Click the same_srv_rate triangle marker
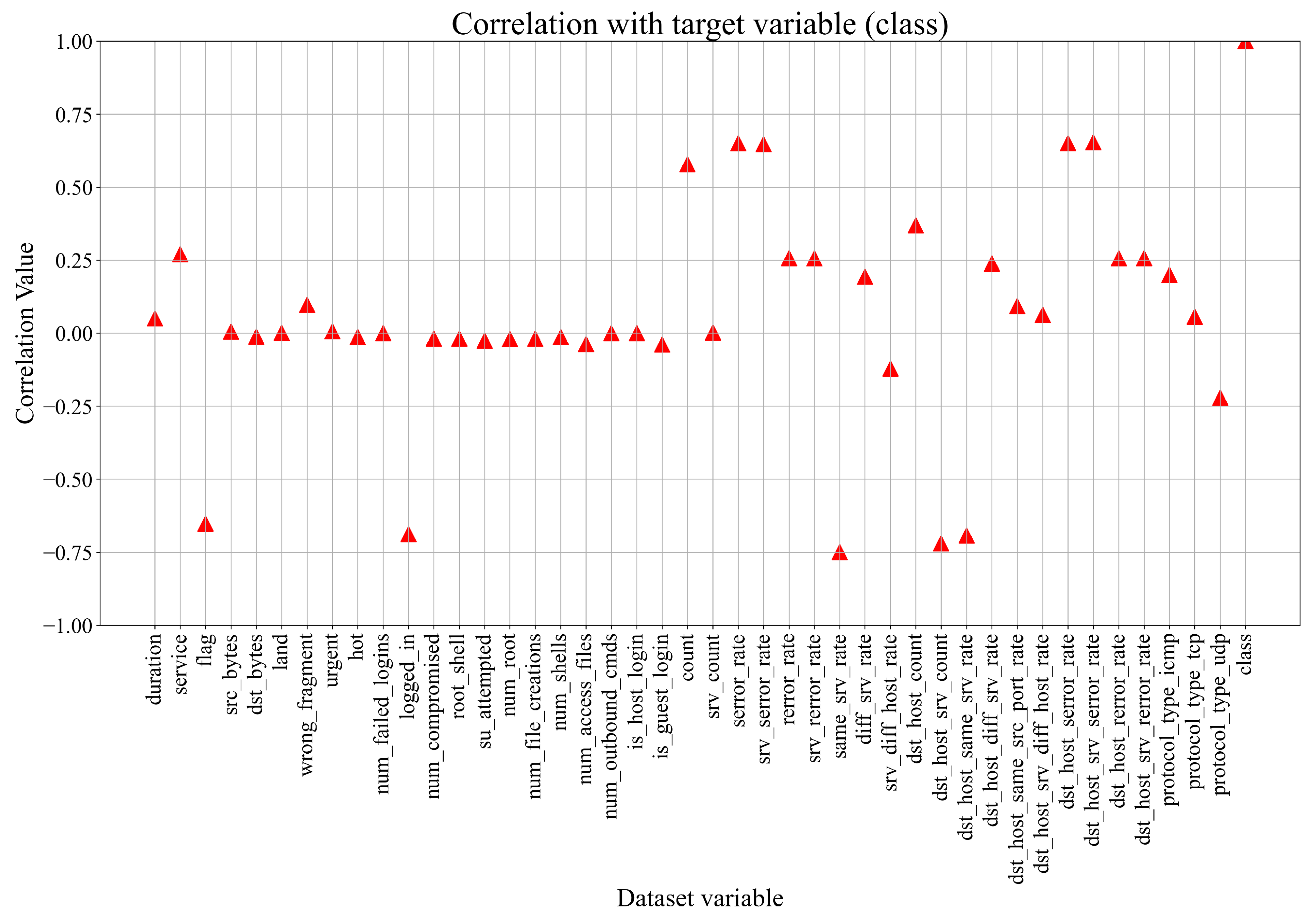1314x924 pixels. (x=840, y=553)
